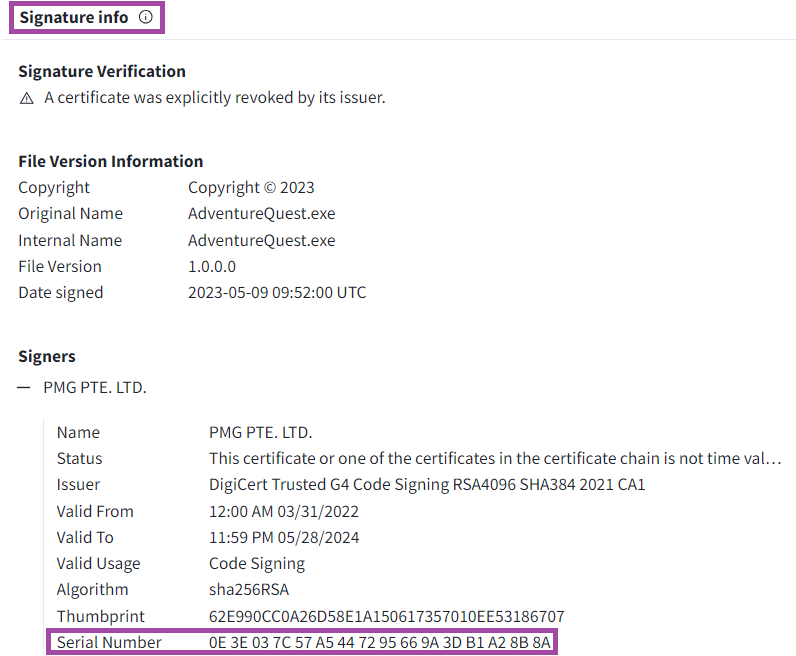Screen dimensions: 796x656
Task: Click the Name field label under Signers
Action: coord(78,432)
